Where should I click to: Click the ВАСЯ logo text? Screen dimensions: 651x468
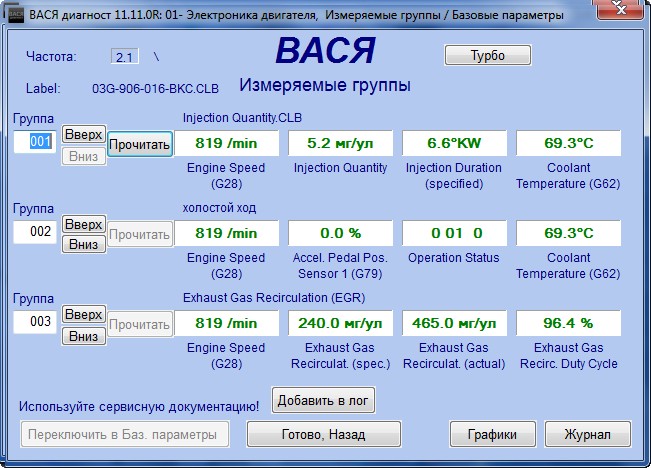326,51
